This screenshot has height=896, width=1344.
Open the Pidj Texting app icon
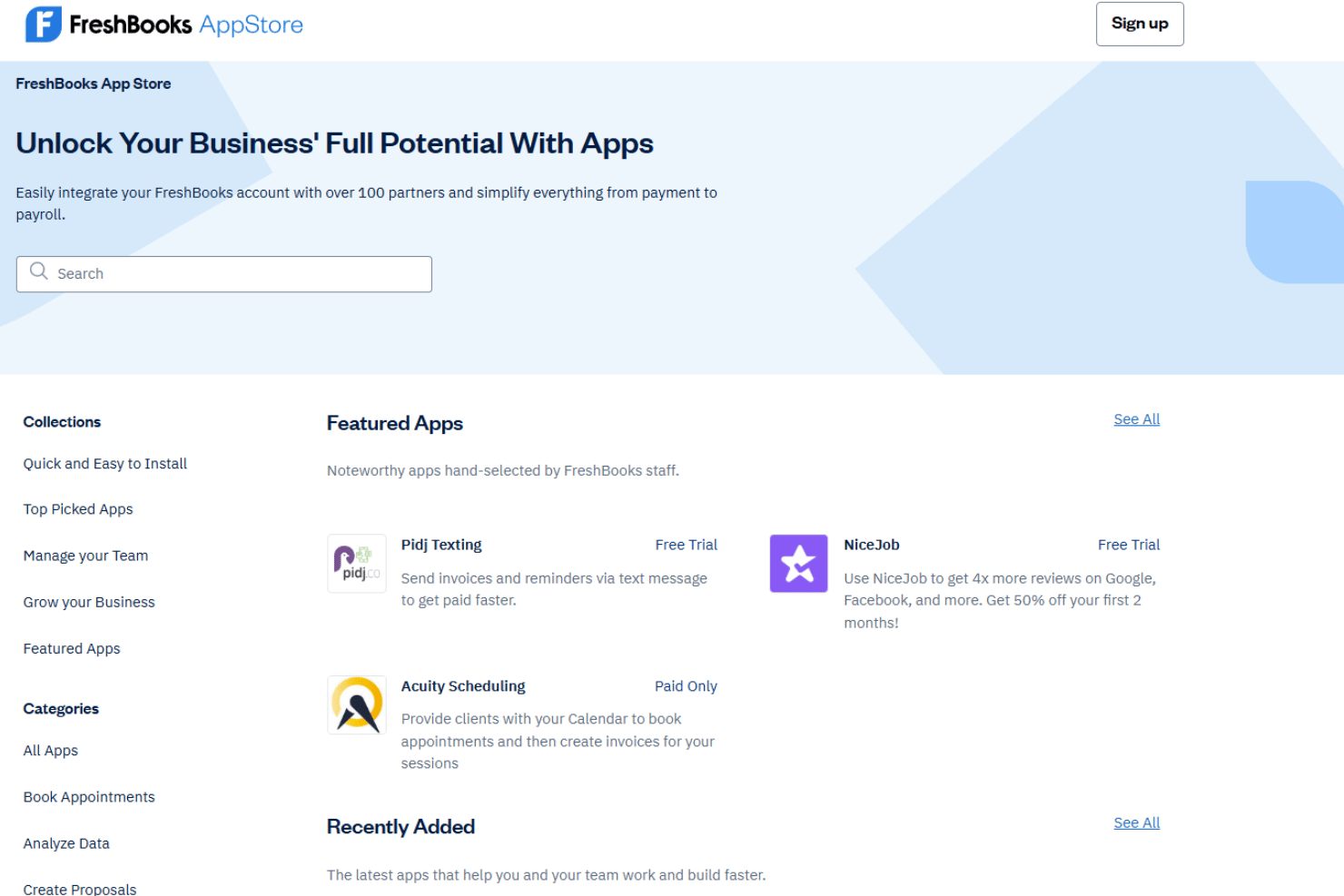point(357,564)
